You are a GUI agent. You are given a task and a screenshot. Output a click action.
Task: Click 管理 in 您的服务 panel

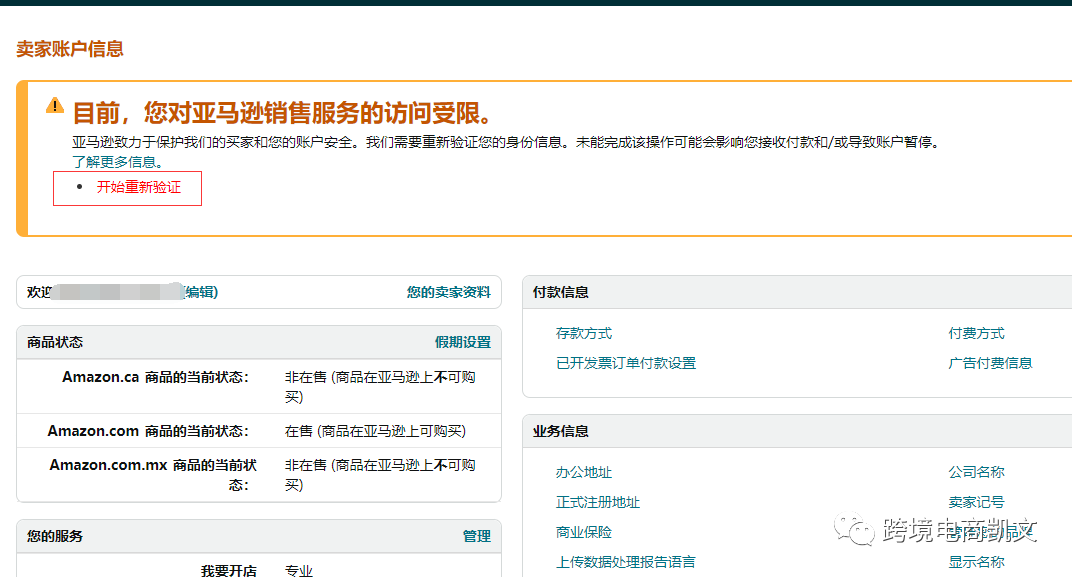477,536
